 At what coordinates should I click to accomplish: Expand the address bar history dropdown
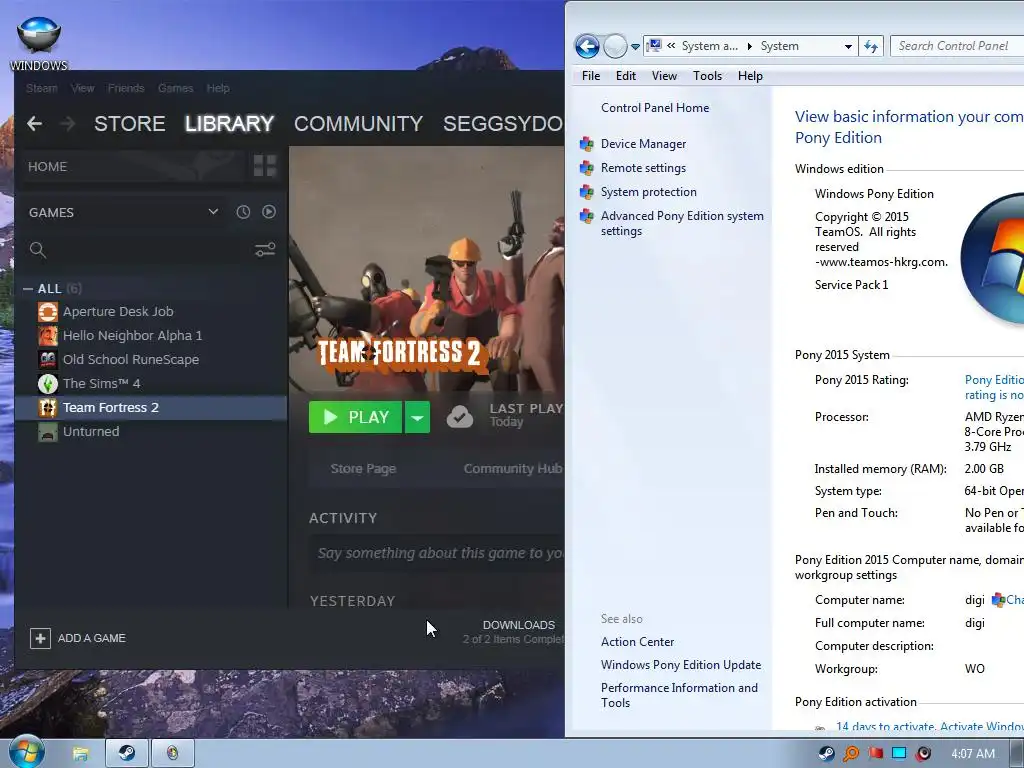848,46
